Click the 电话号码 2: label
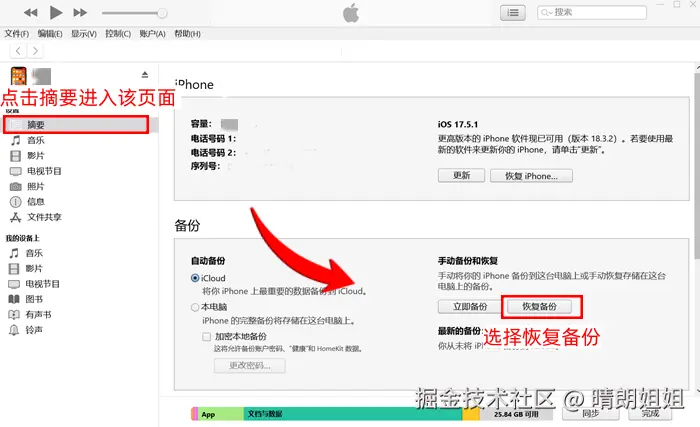Image resolution: width=700 pixels, height=427 pixels. 213,153
